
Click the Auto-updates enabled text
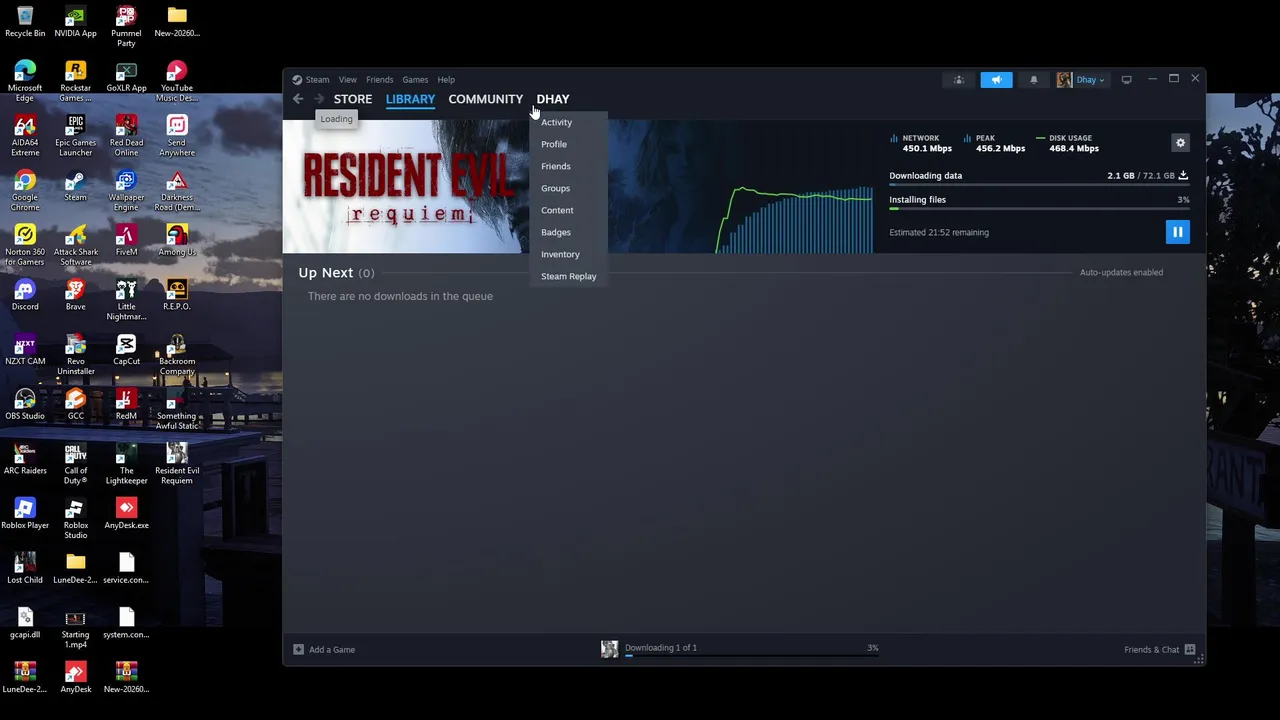(1121, 272)
